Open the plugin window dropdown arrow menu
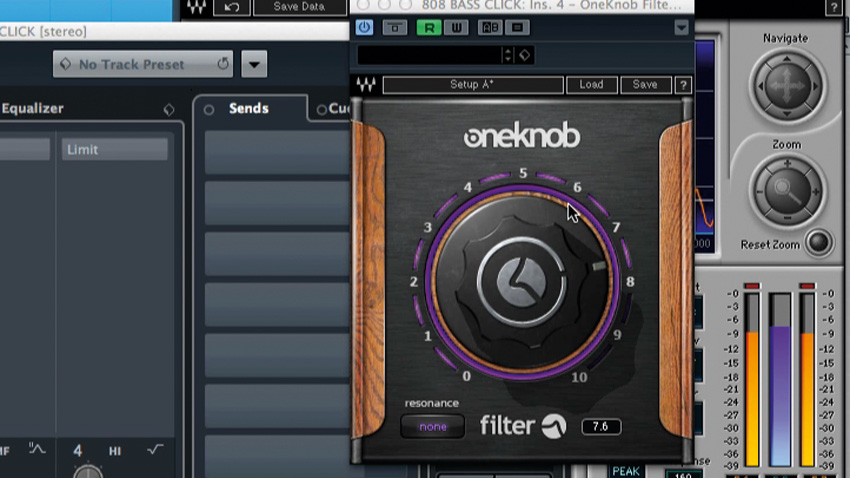 [681, 27]
